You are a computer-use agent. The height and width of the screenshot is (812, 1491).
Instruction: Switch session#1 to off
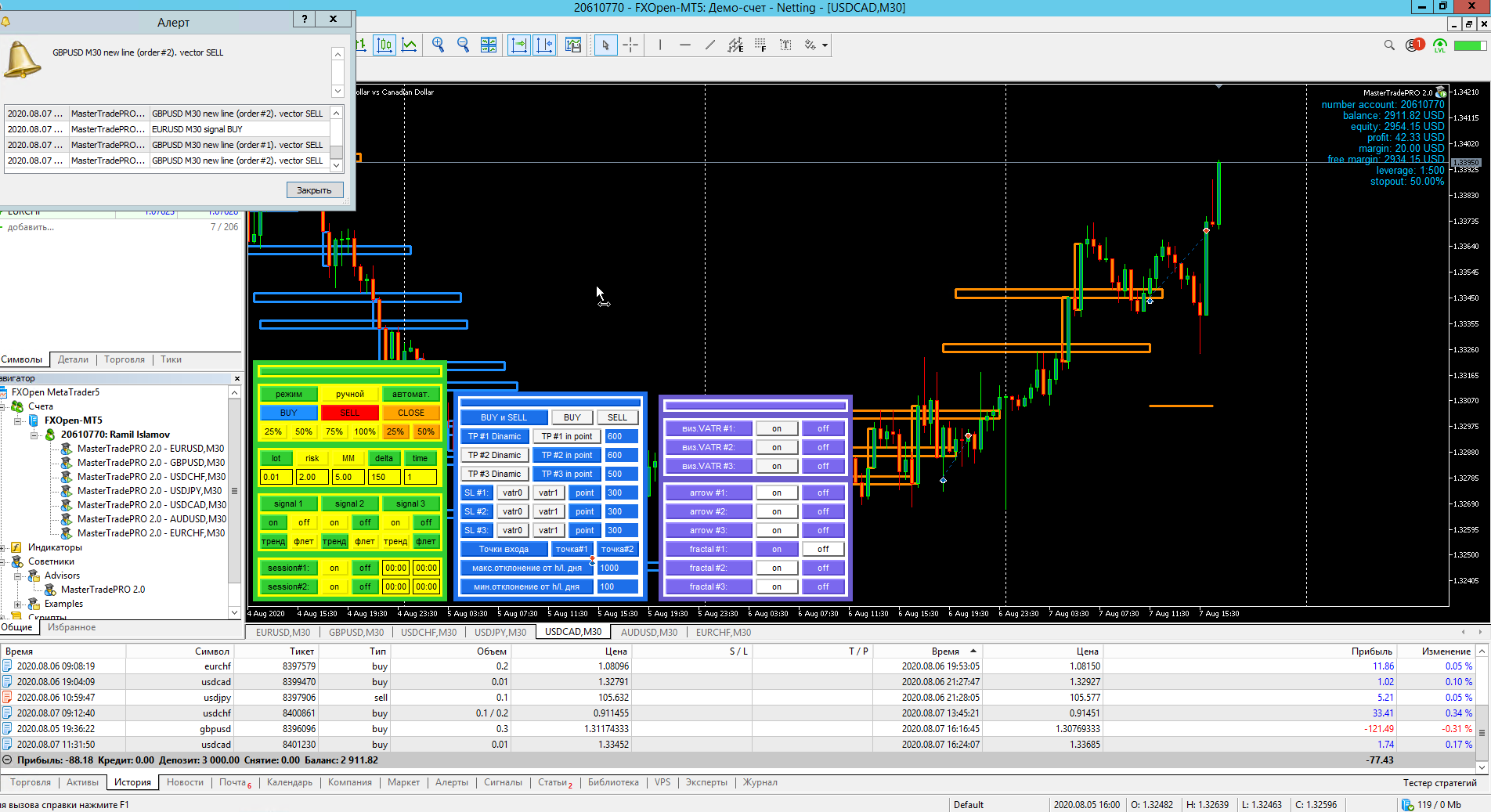[x=365, y=568]
